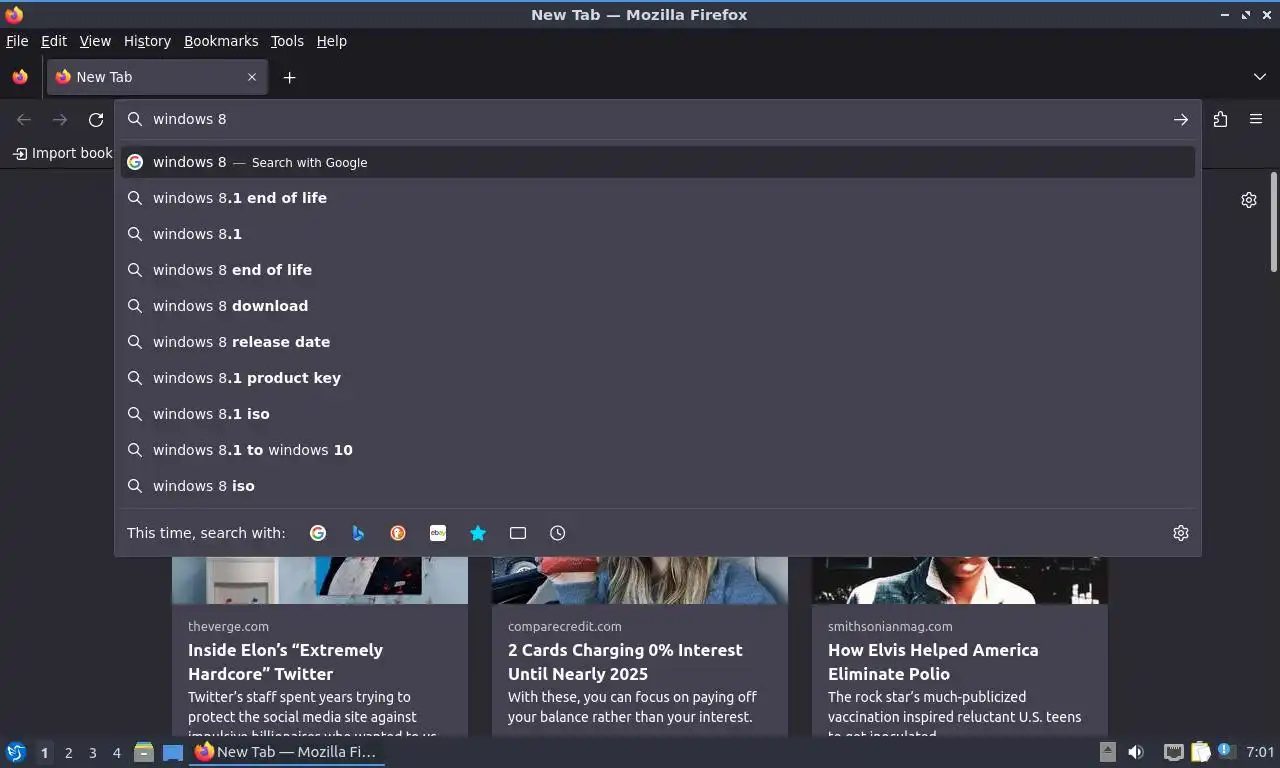Expand the list all tabs chevron
Viewport: 1280px width, 768px height.
1260,77
